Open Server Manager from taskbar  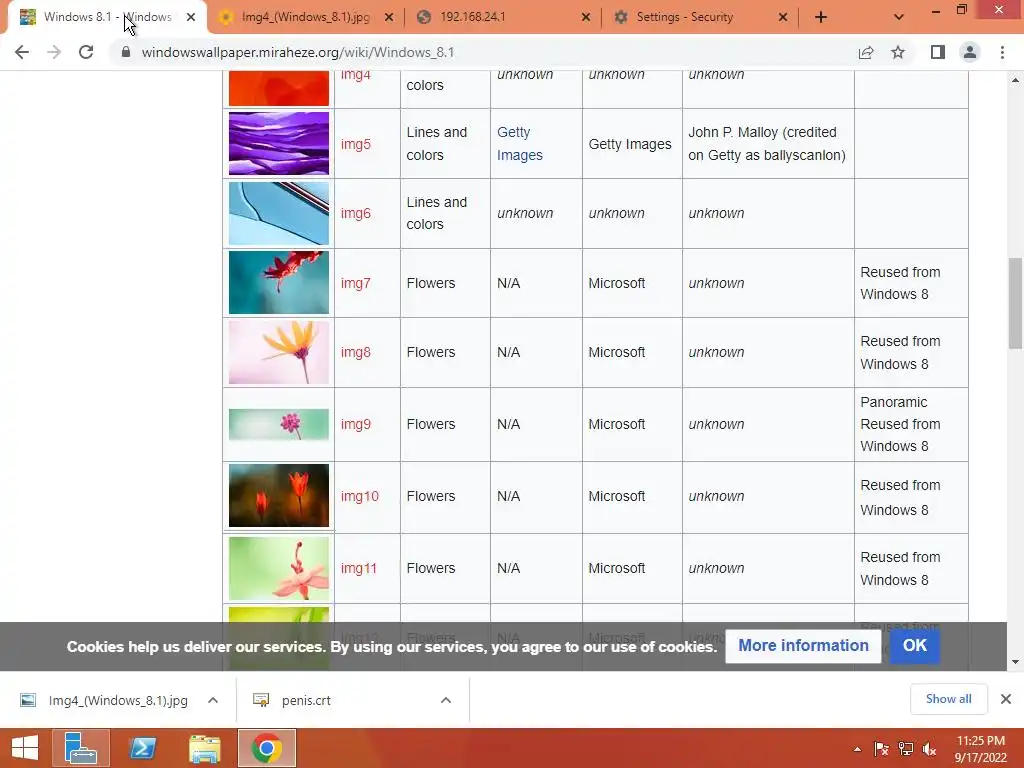pyautogui.click(x=81, y=748)
